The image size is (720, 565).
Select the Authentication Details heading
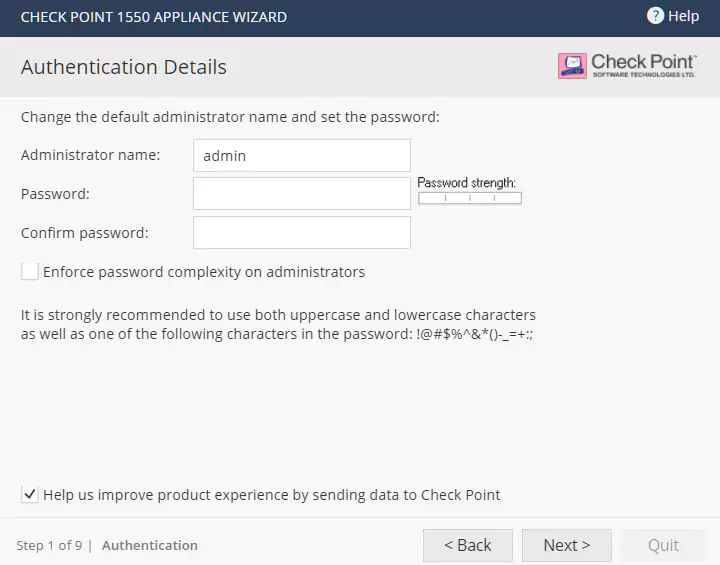pos(123,67)
